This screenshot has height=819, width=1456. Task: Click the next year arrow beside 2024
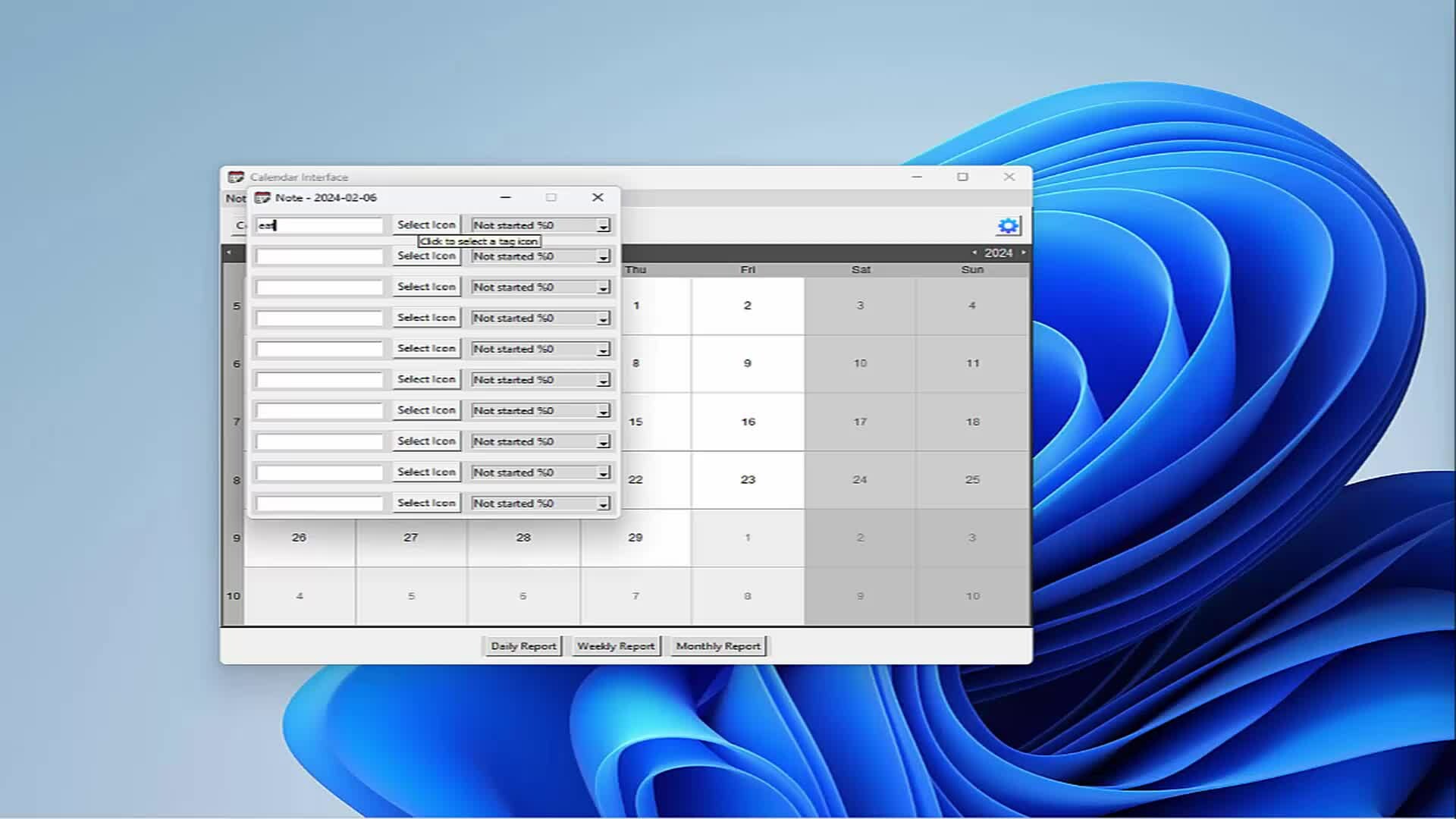pos(1023,253)
